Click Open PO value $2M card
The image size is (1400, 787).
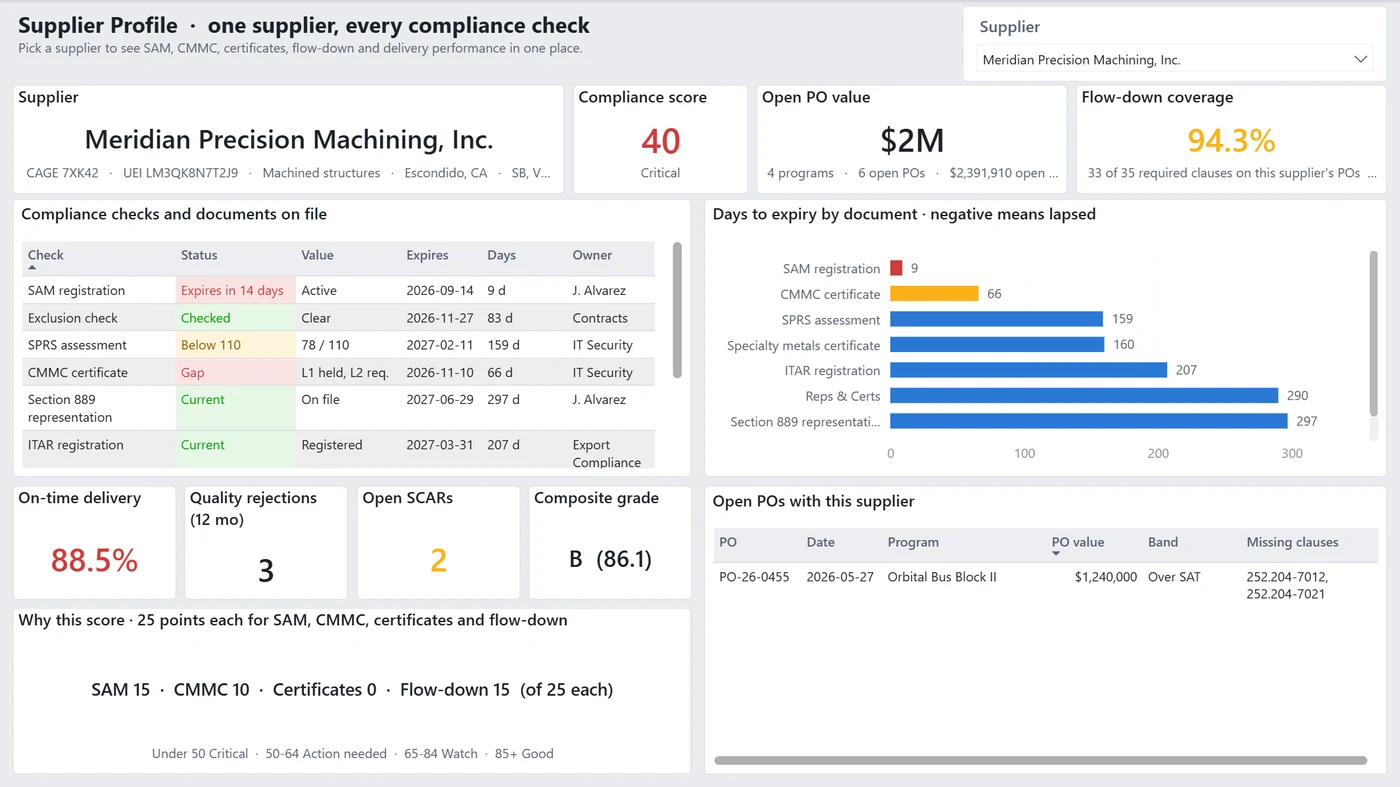click(x=912, y=141)
